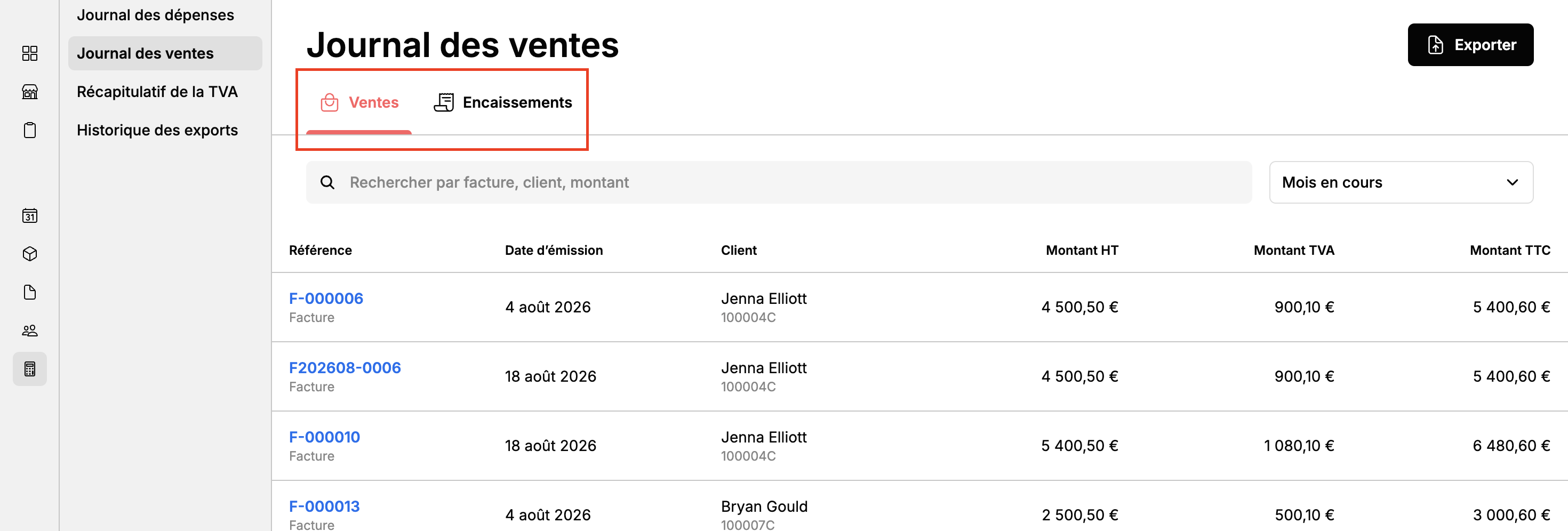
Task: Open the documents page icon in sidebar
Action: click(x=30, y=292)
